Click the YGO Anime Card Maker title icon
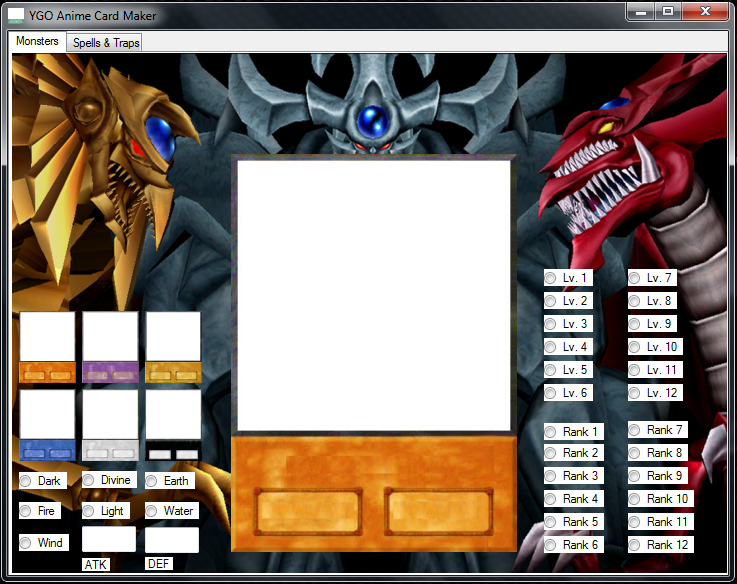 tap(16, 16)
